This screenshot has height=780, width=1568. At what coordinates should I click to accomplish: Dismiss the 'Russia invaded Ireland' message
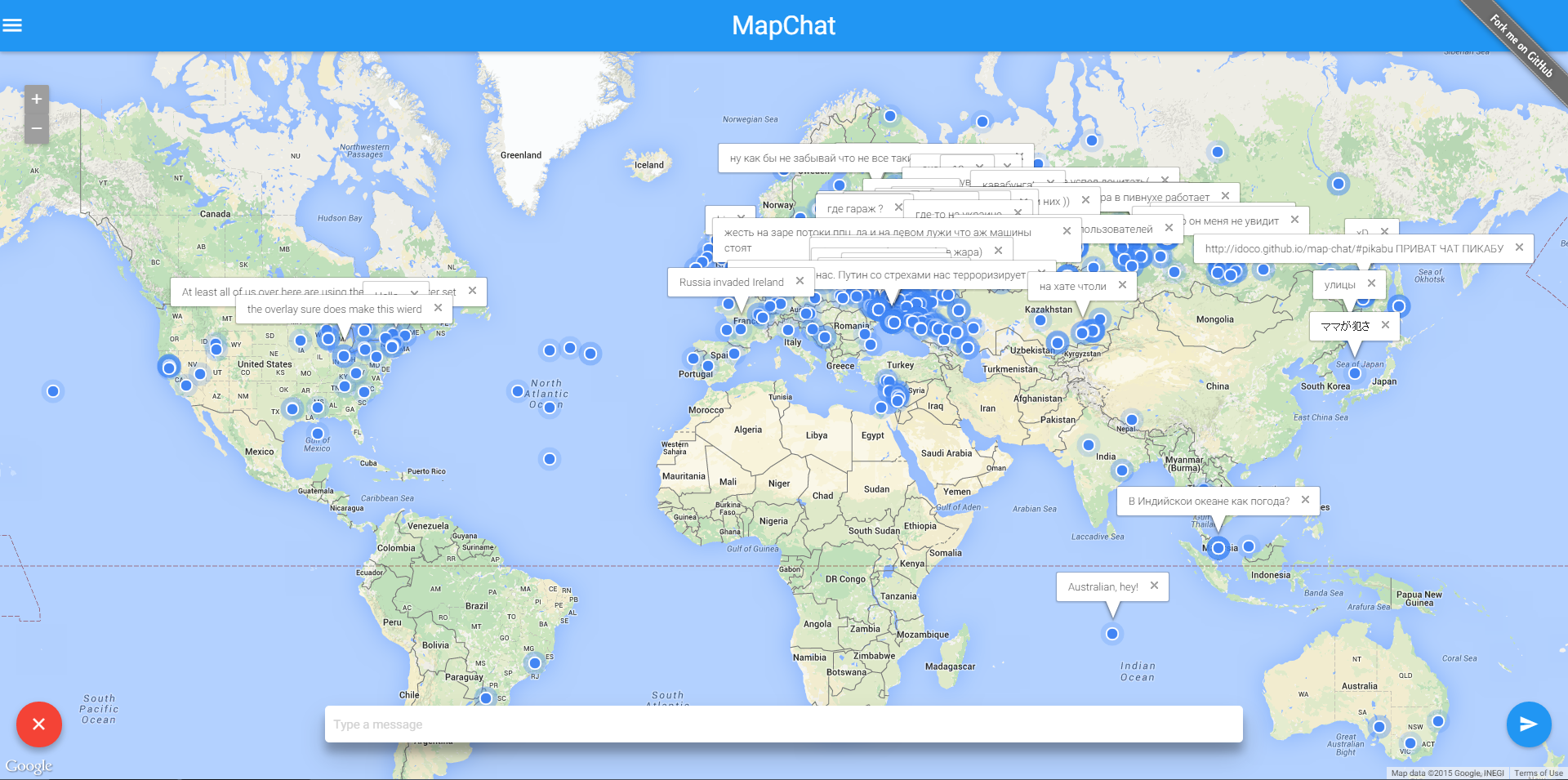tap(799, 281)
